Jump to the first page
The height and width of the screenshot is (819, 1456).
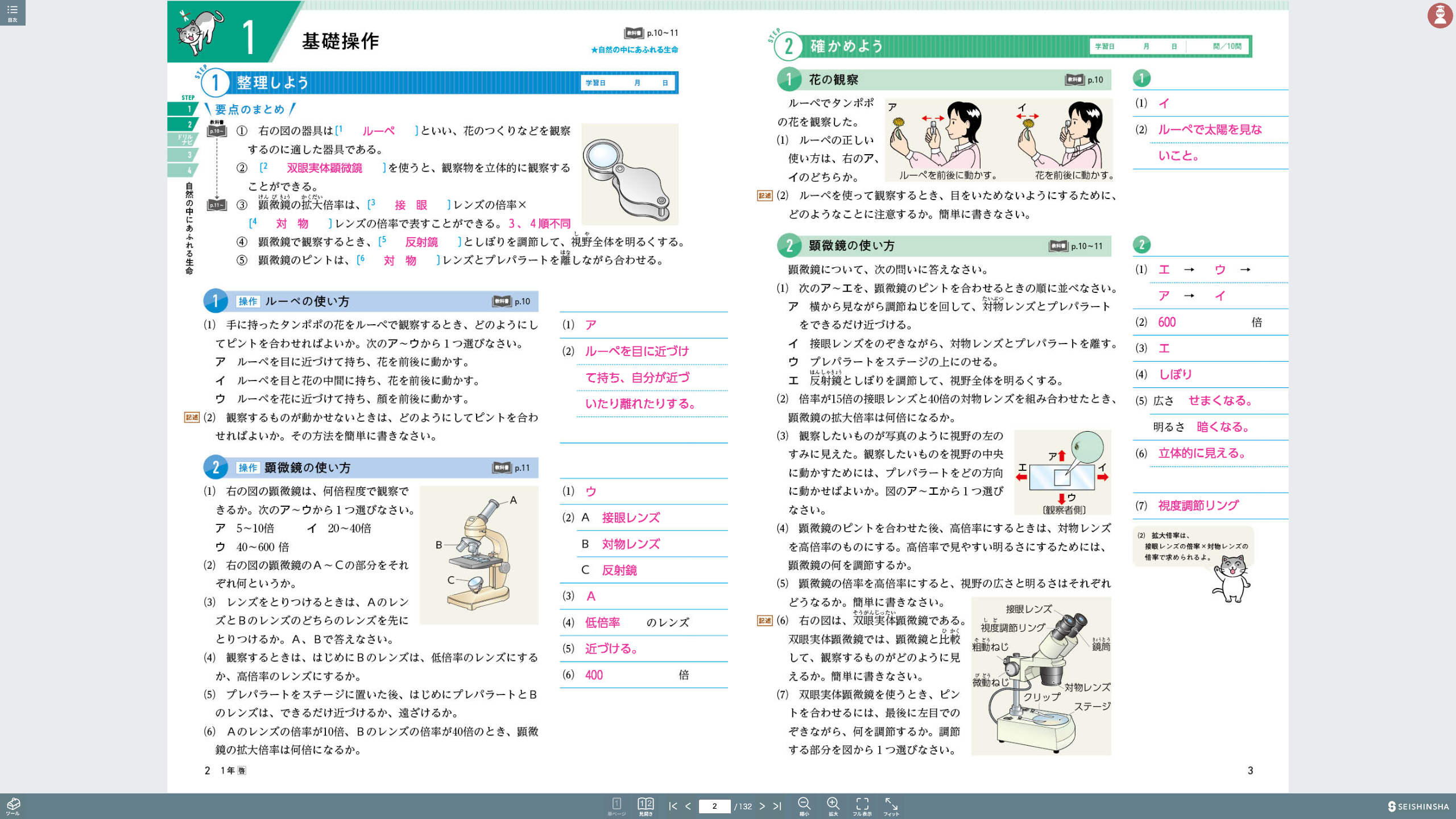tap(673, 806)
